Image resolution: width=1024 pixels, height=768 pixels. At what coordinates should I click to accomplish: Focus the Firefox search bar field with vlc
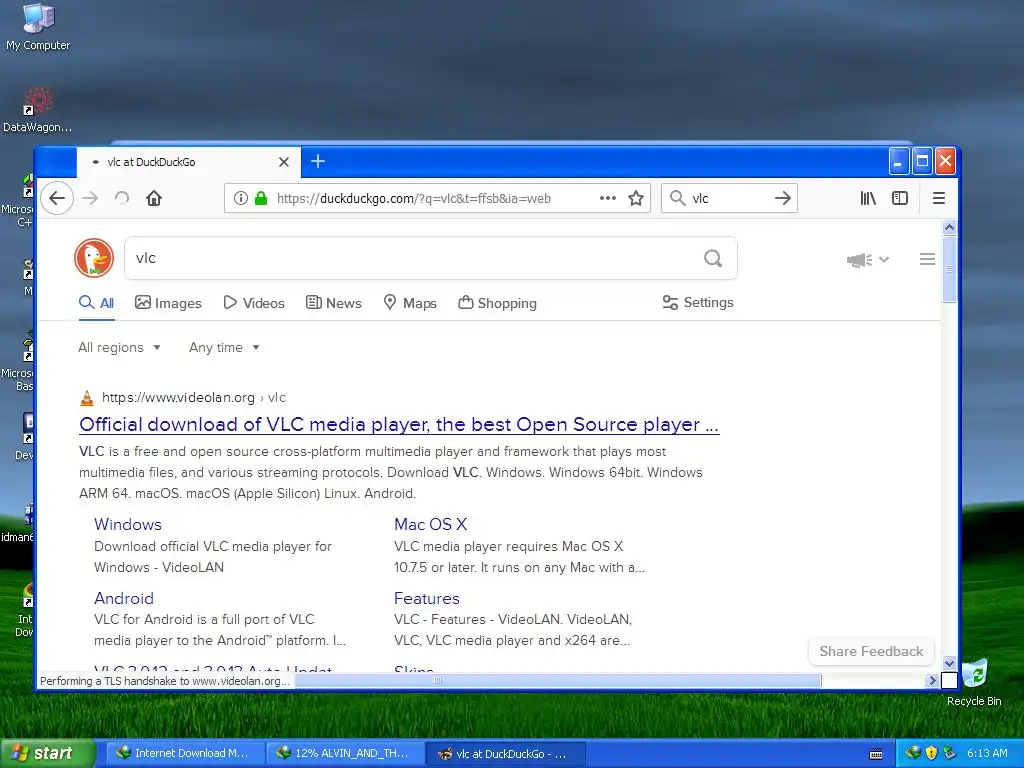(x=728, y=198)
